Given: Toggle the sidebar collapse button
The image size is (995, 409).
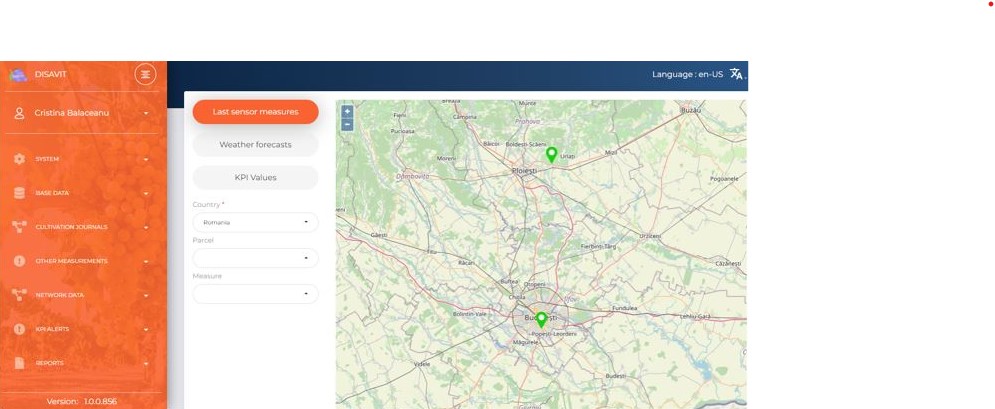Looking at the screenshot, I should tap(145, 74).
